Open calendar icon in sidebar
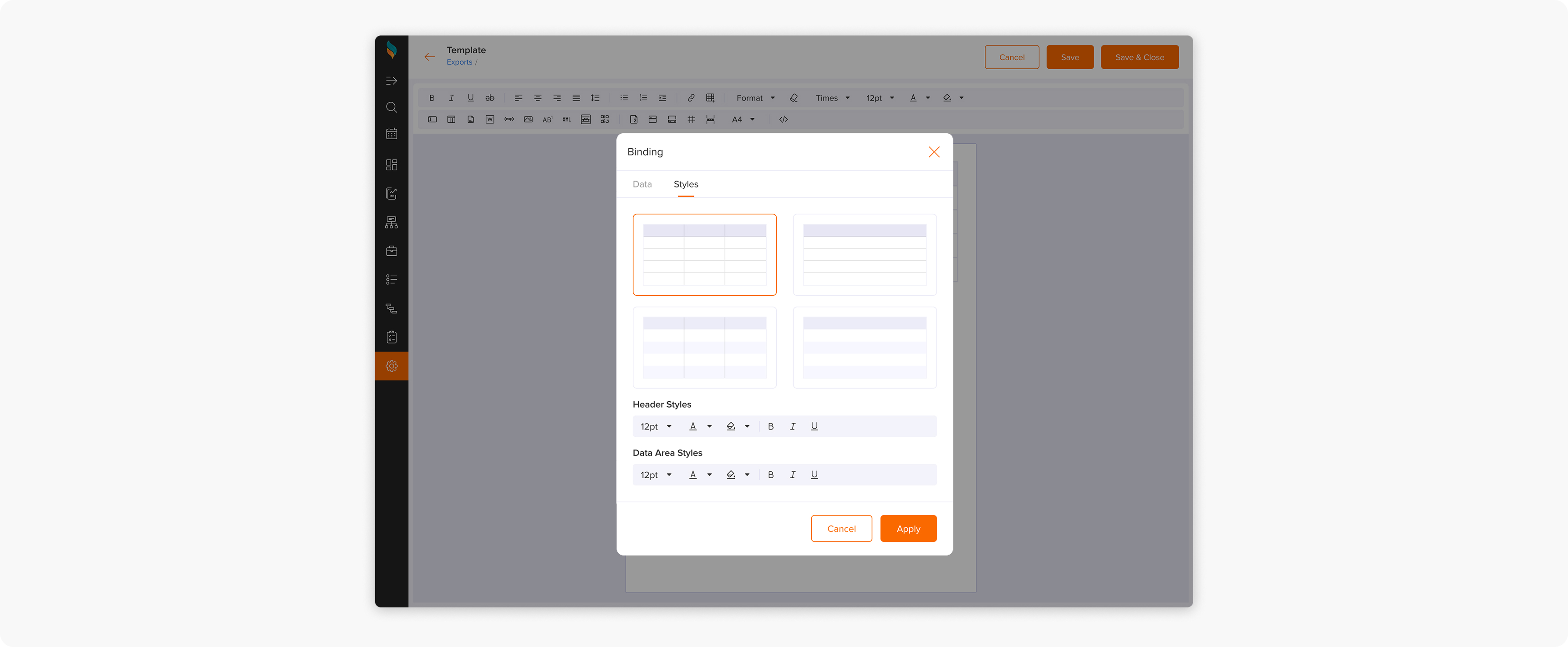Viewport: 1568px width, 647px height. (x=392, y=134)
